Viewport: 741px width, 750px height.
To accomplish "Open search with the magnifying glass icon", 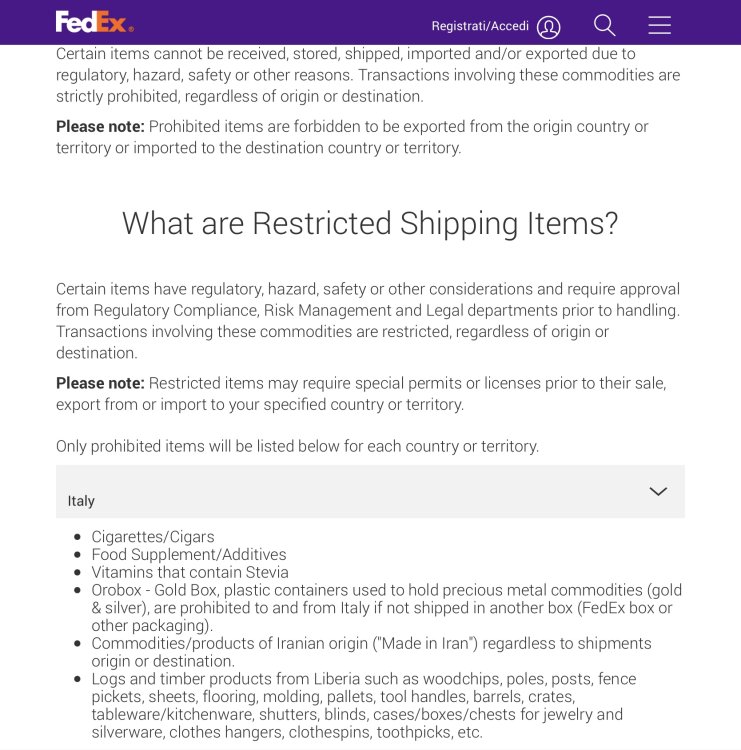I will [604, 25].
